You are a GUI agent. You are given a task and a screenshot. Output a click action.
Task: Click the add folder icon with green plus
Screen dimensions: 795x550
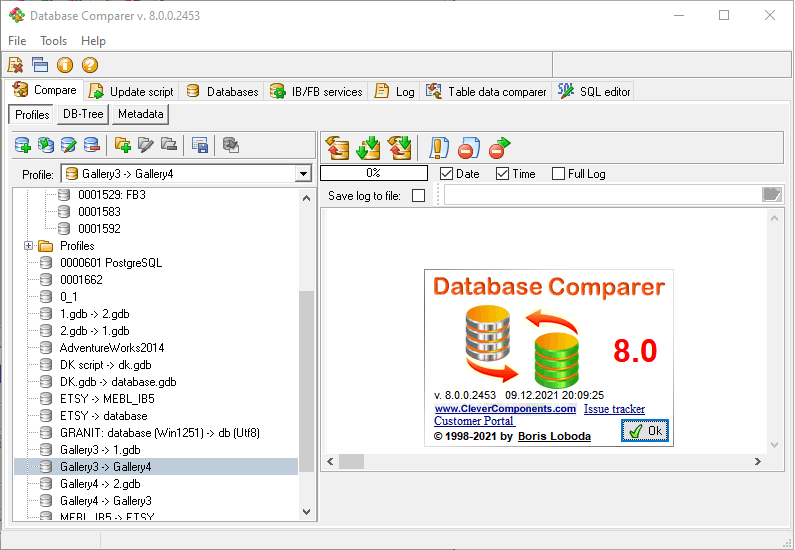tap(123, 145)
